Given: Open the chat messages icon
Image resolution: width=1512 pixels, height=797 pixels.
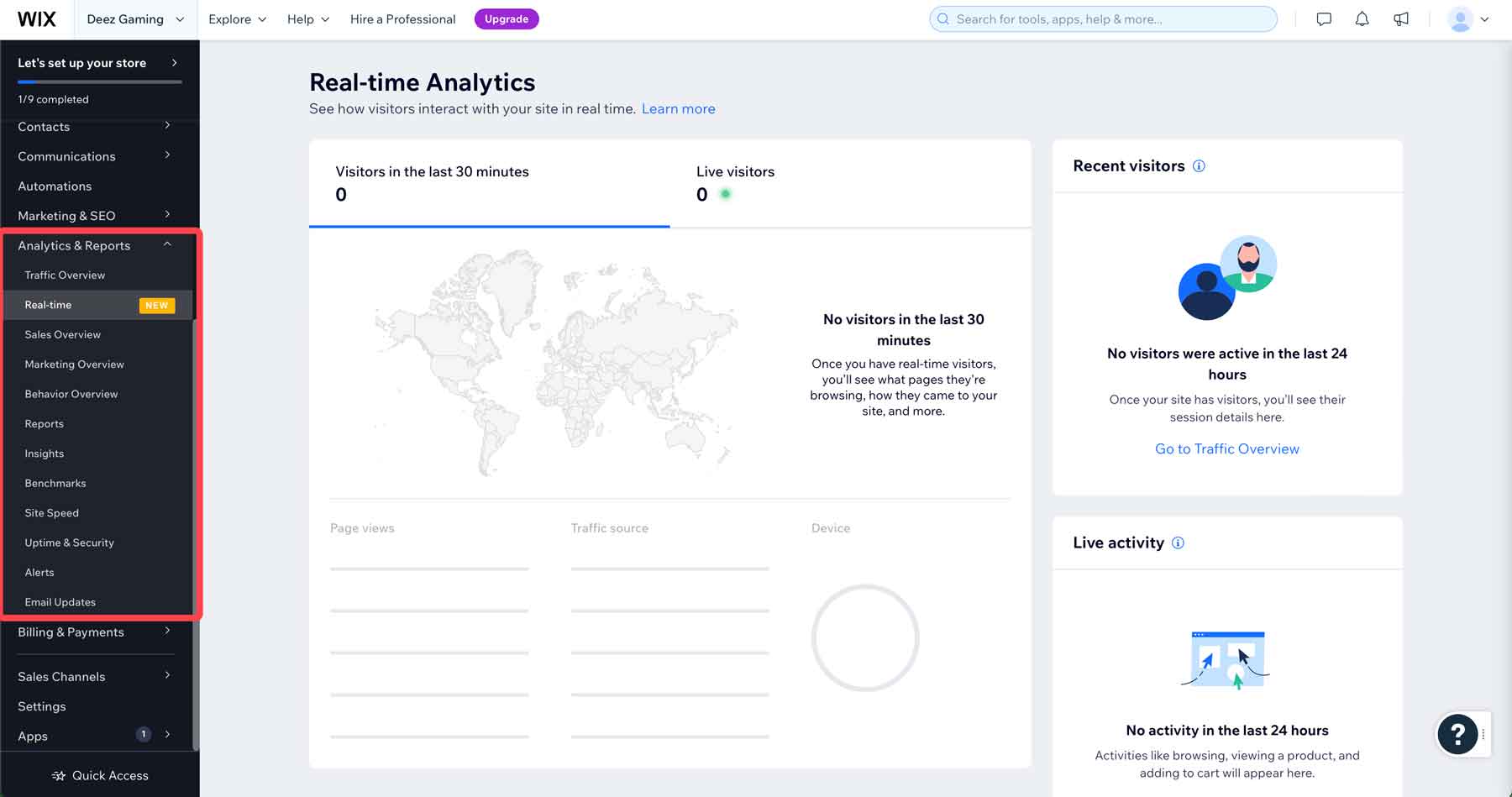Looking at the screenshot, I should point(1322,18).
